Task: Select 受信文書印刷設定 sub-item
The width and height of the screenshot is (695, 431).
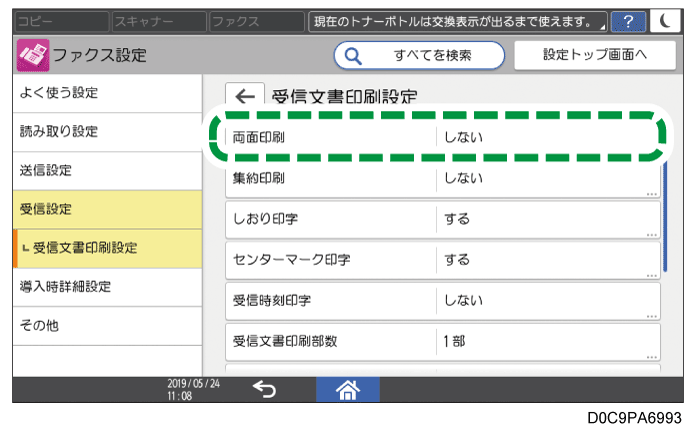Action: pos(107,248)
